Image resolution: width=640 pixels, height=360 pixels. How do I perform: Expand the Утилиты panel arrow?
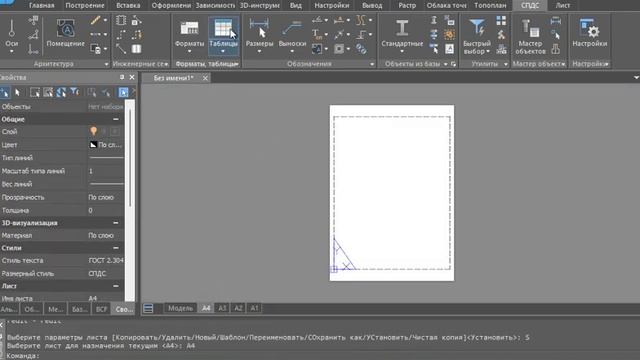[x=506, y=64]
